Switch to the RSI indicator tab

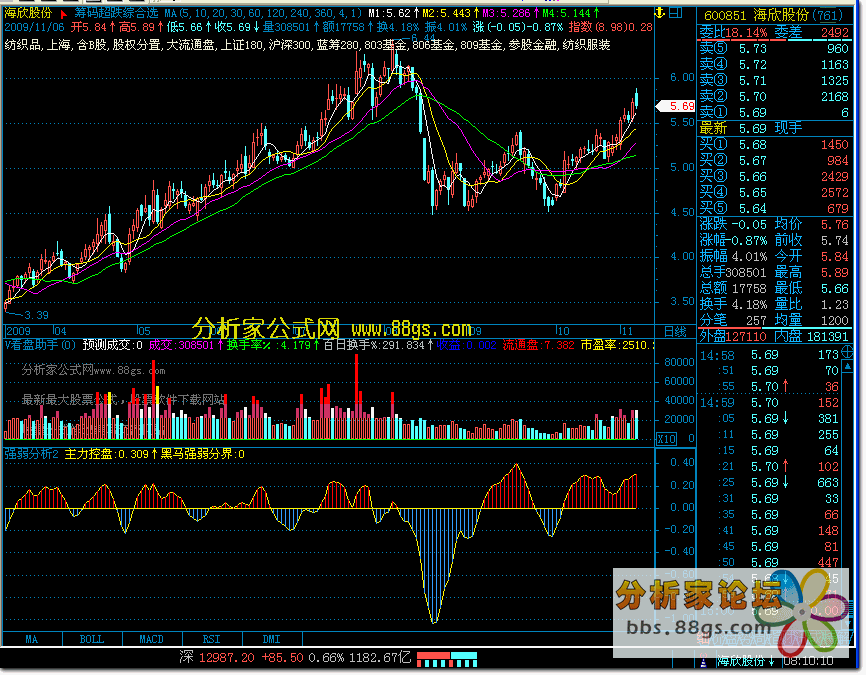pyautogui.click(x=212, y=639)
